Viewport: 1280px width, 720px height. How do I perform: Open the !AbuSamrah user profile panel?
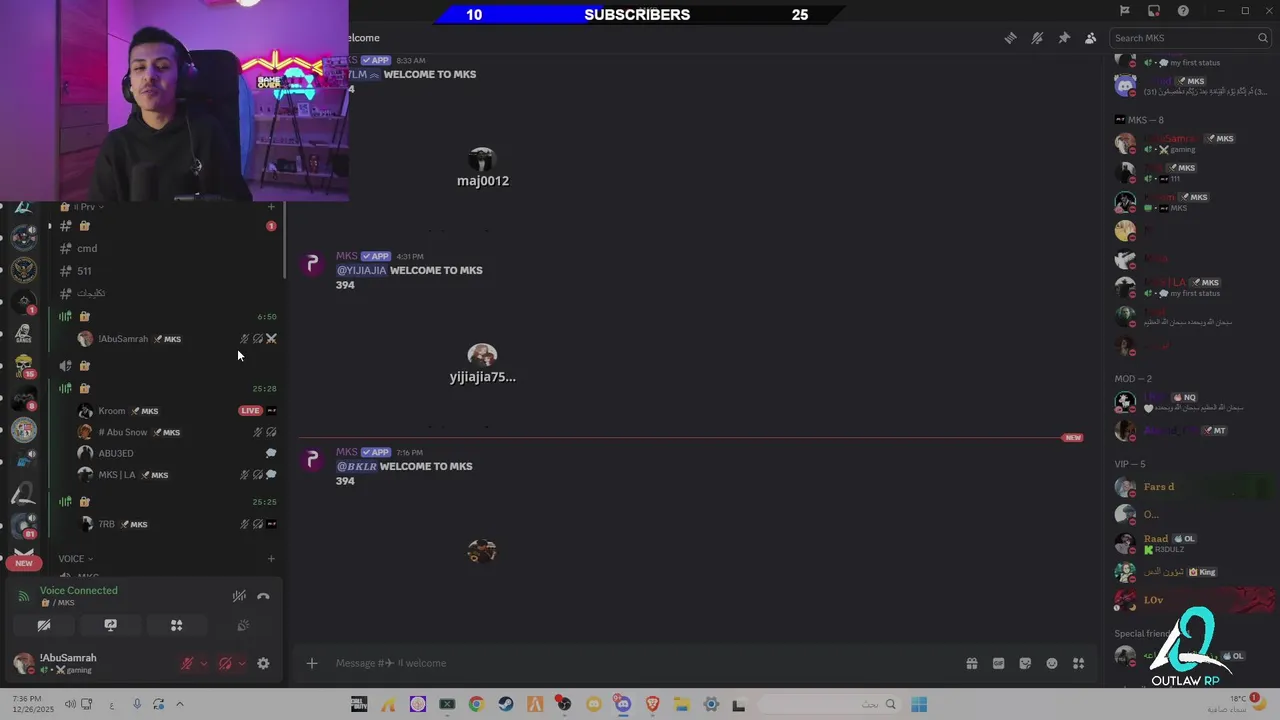(68, 663)
